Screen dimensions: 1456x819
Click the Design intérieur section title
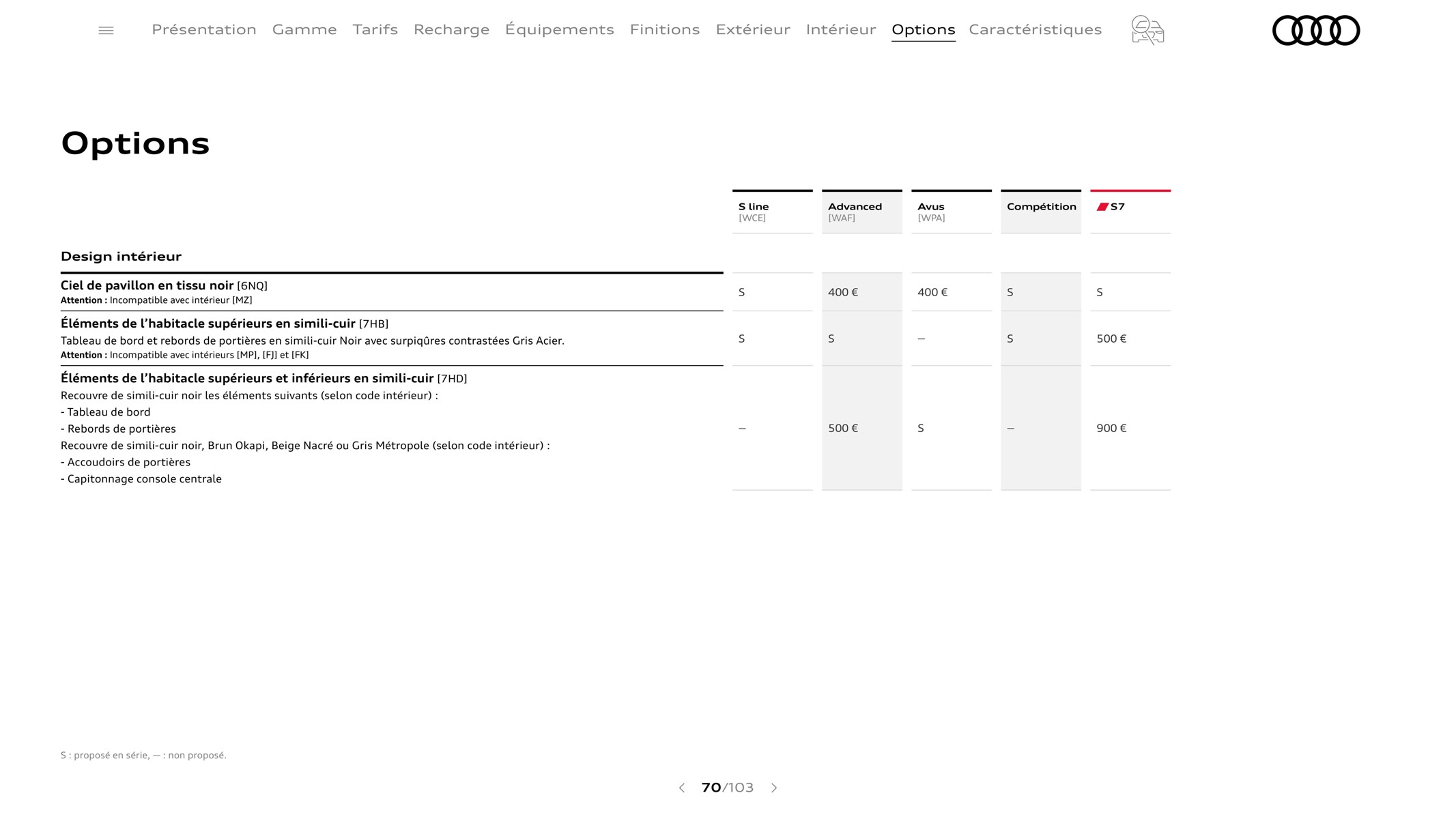tap(121, 257)
